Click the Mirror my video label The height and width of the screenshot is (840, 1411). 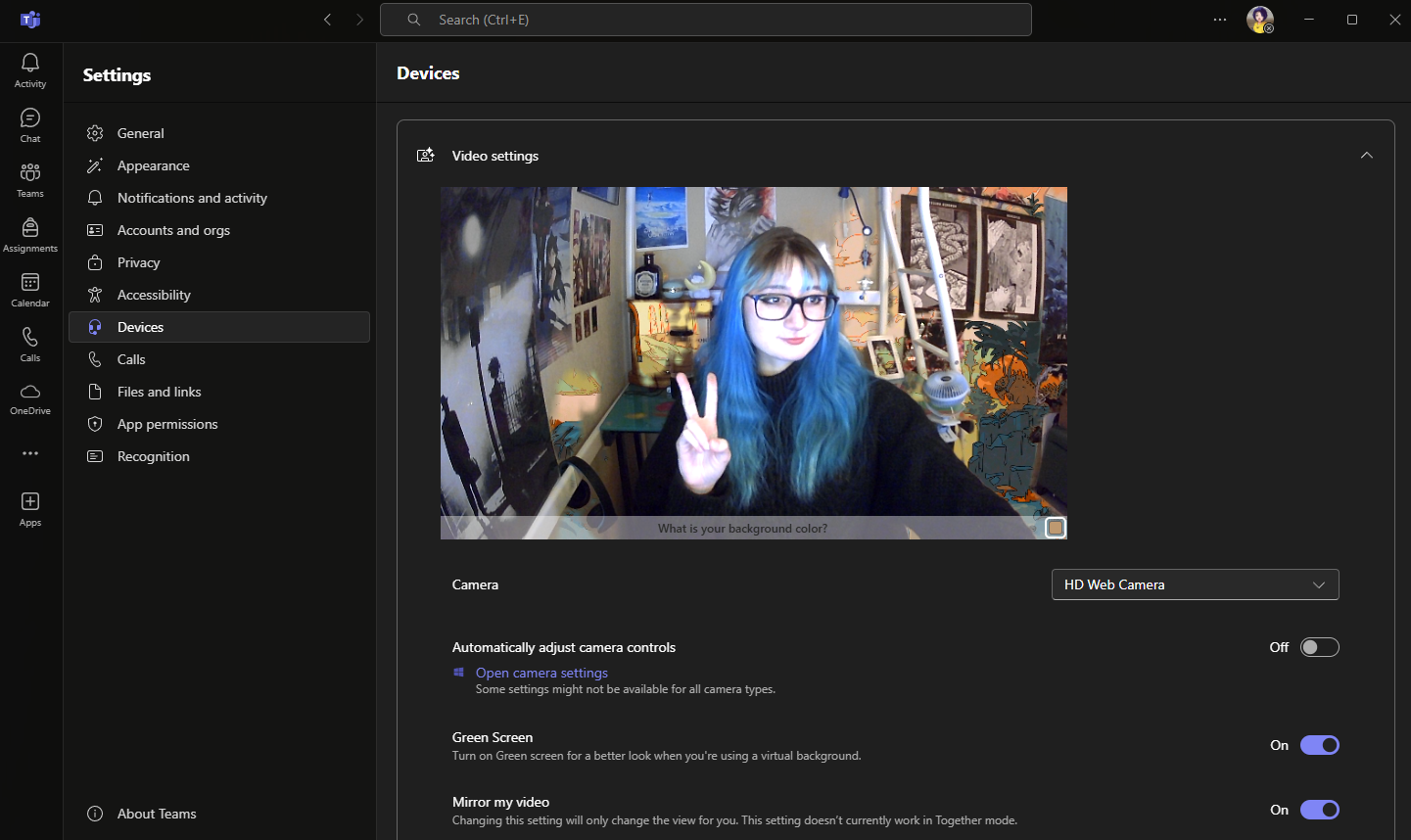click(x=500, y=802)
